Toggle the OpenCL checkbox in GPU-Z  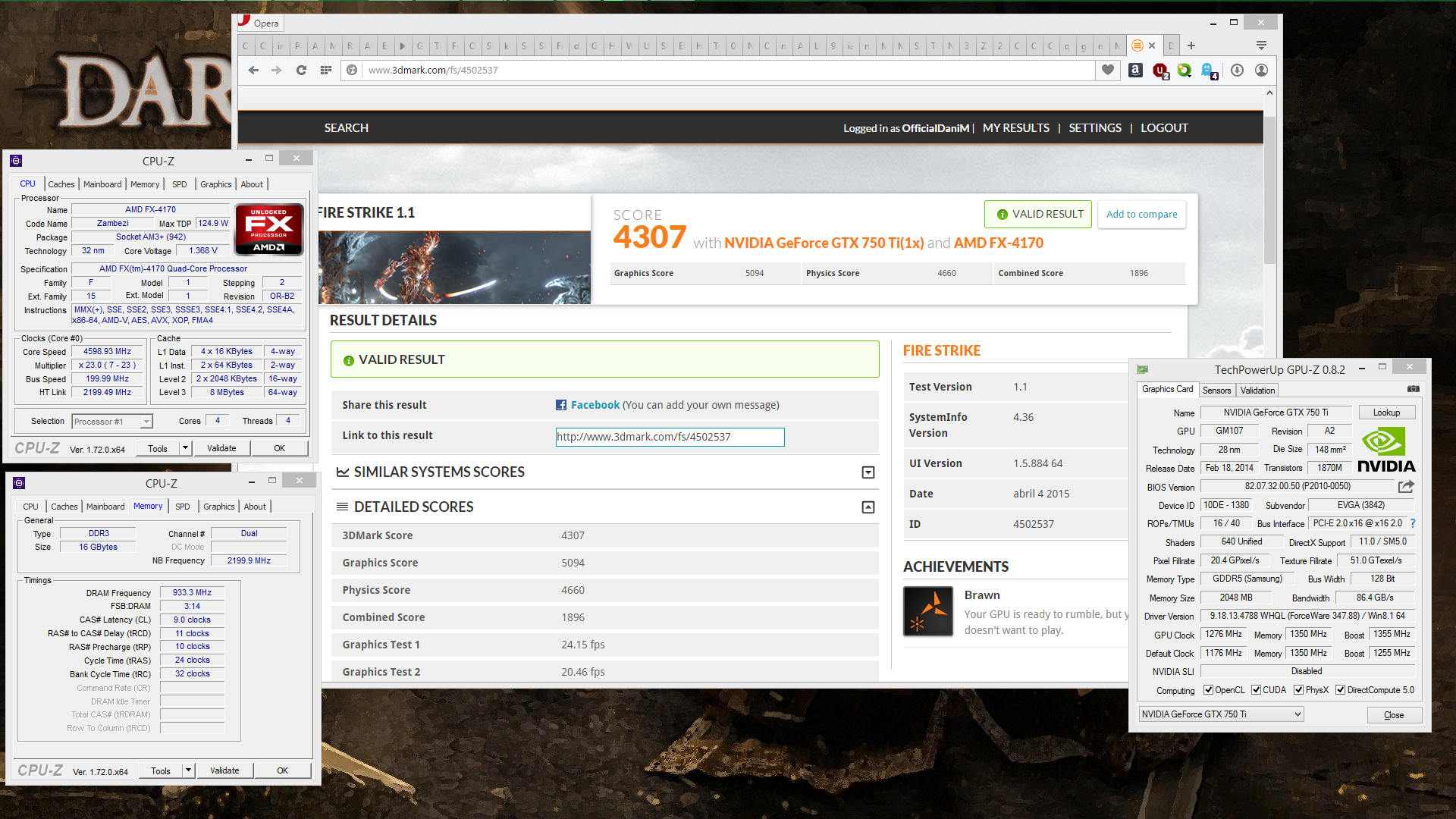(1208, 690)
